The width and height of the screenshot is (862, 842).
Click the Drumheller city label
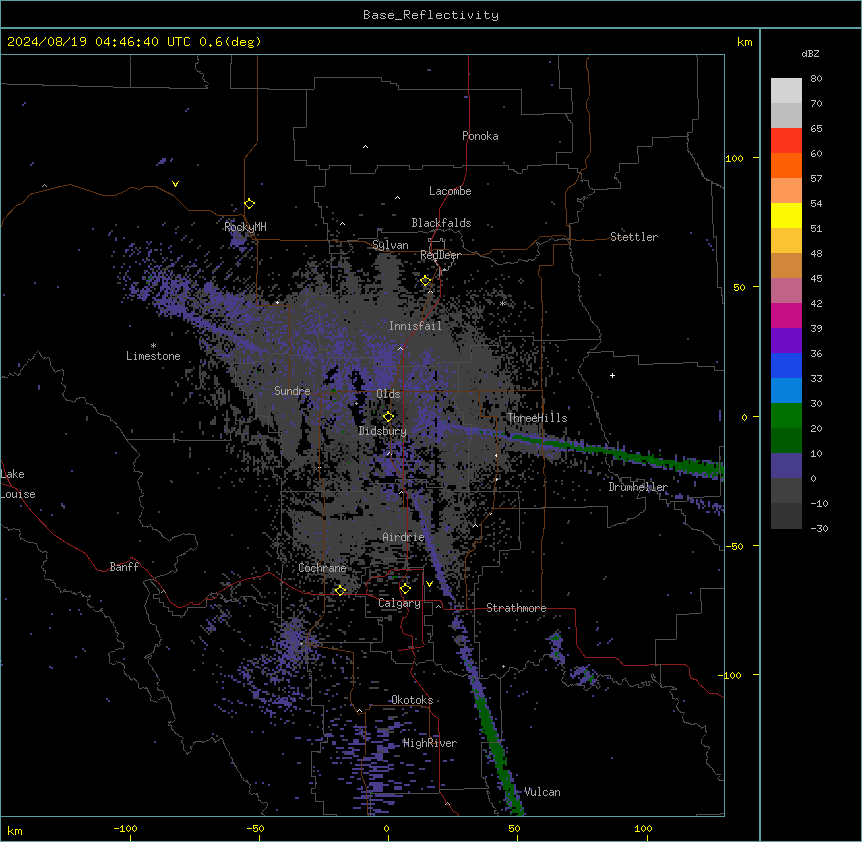tap(638, 487)
